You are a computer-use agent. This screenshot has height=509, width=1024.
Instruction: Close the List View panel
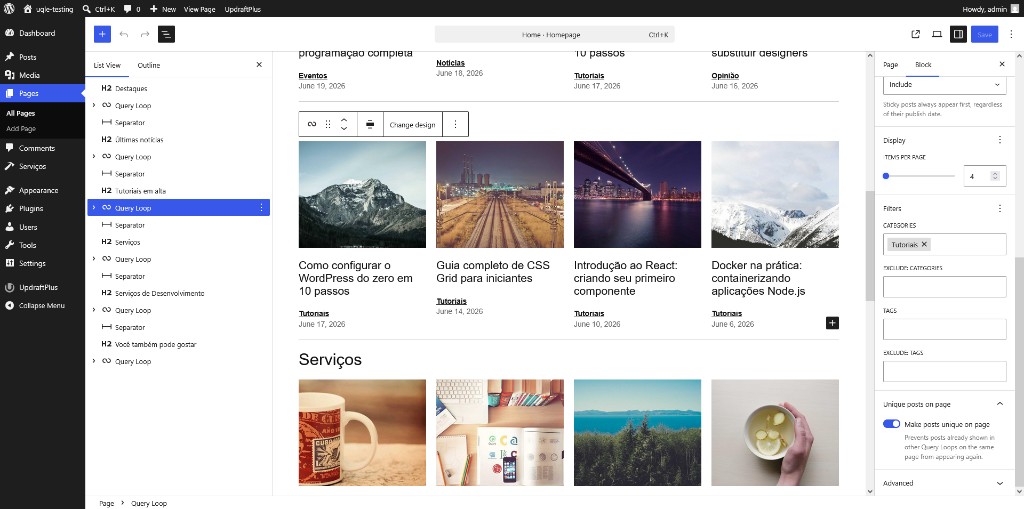[x=259, y=65]
